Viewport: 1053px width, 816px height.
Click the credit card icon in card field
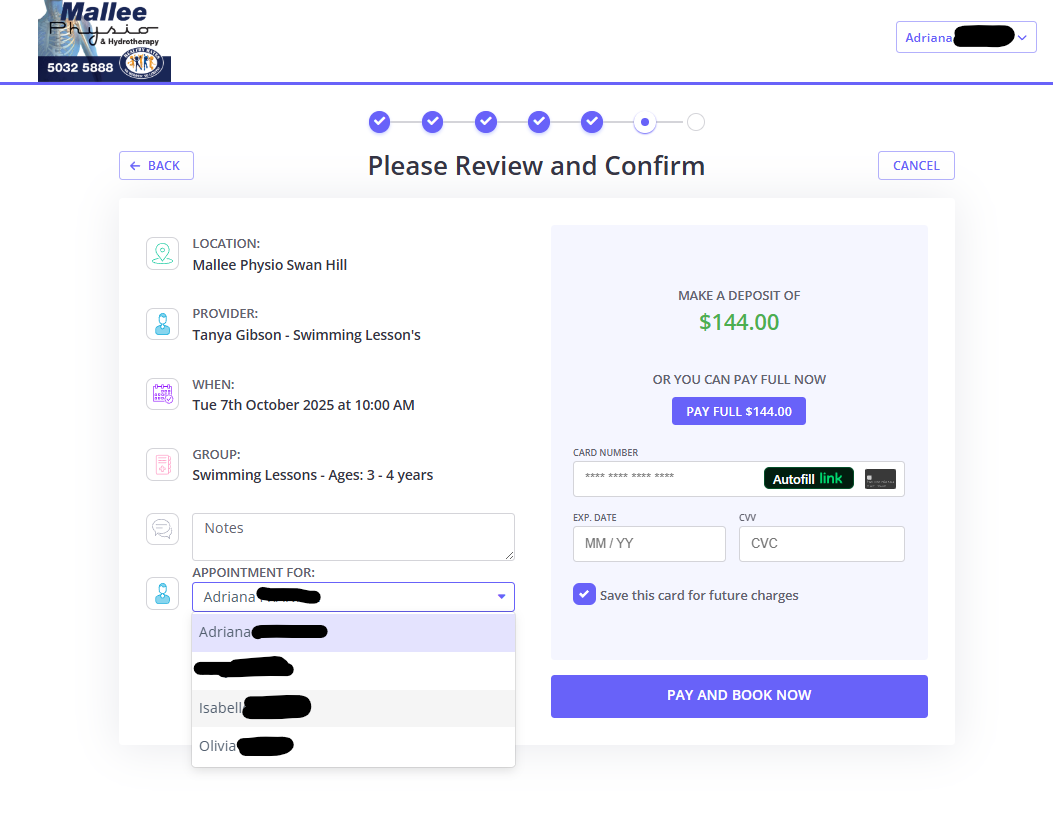[x=880, y=479]
